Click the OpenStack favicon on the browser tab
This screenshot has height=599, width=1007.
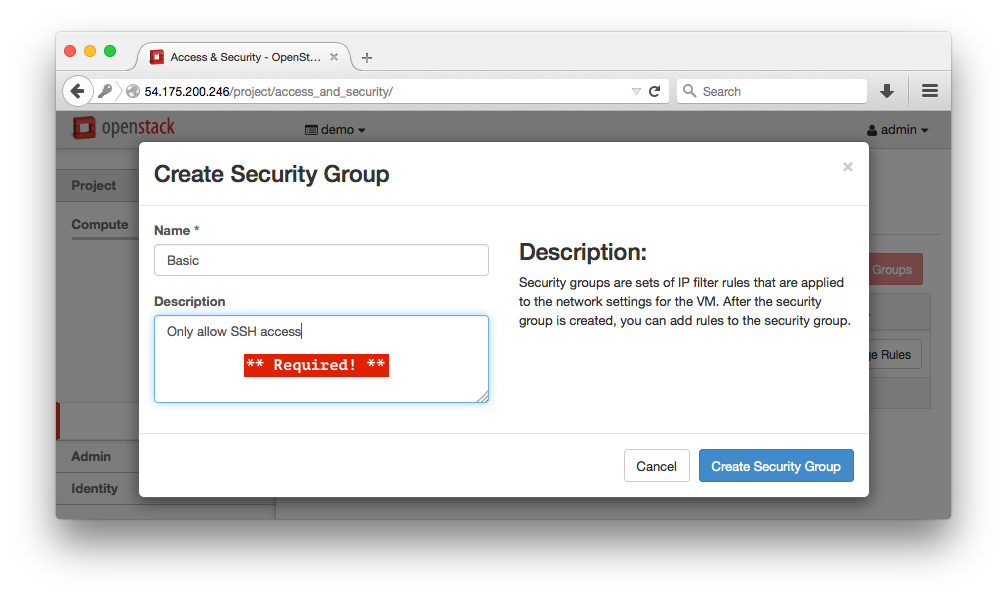point(156,57)
